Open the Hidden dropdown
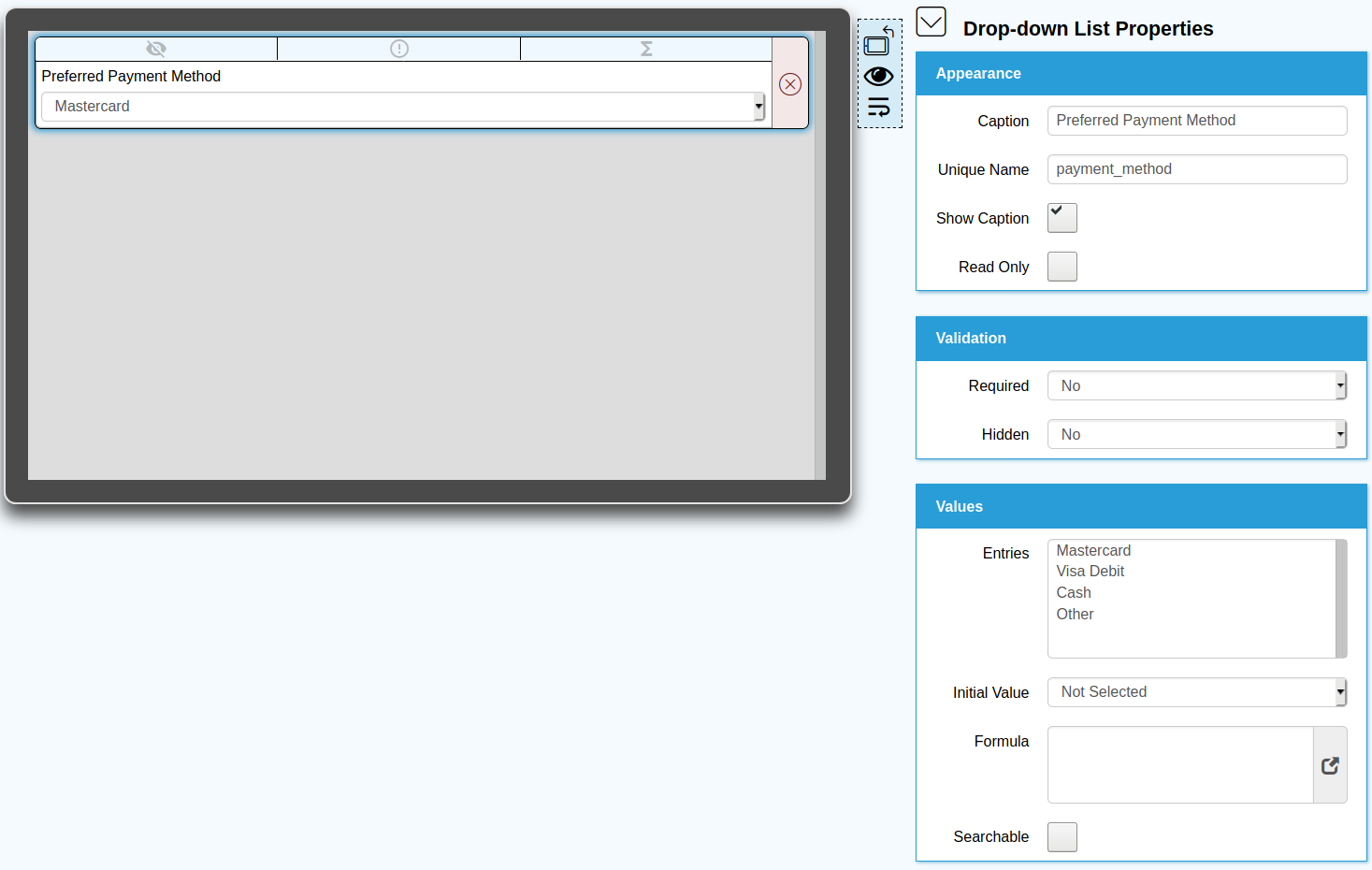This screenshot has height=870, width=1372. coord(1196,434)
